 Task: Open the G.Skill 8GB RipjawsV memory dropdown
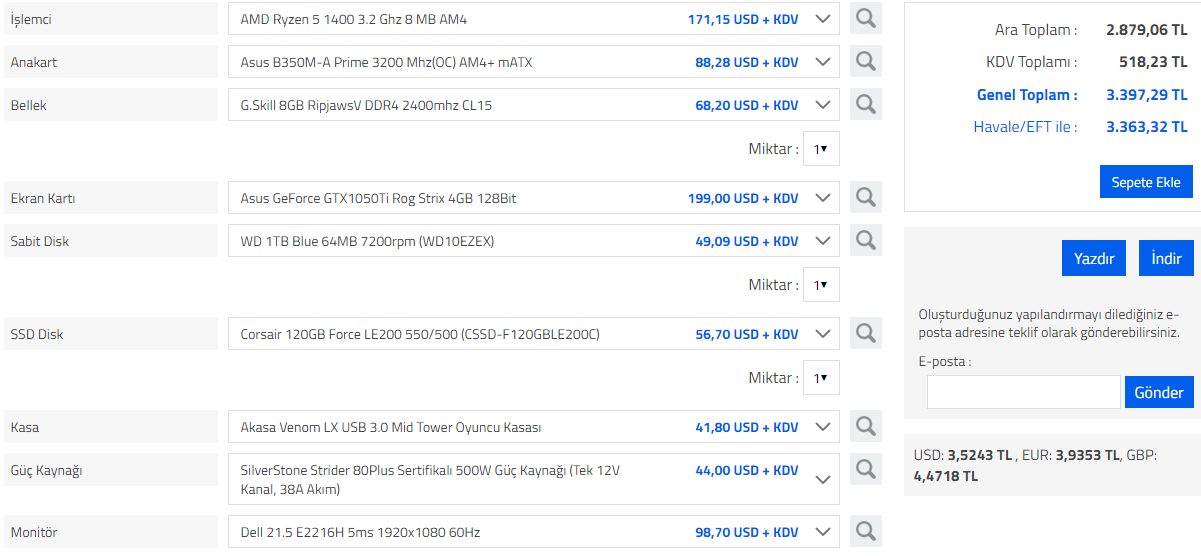(x=534, y=105)
